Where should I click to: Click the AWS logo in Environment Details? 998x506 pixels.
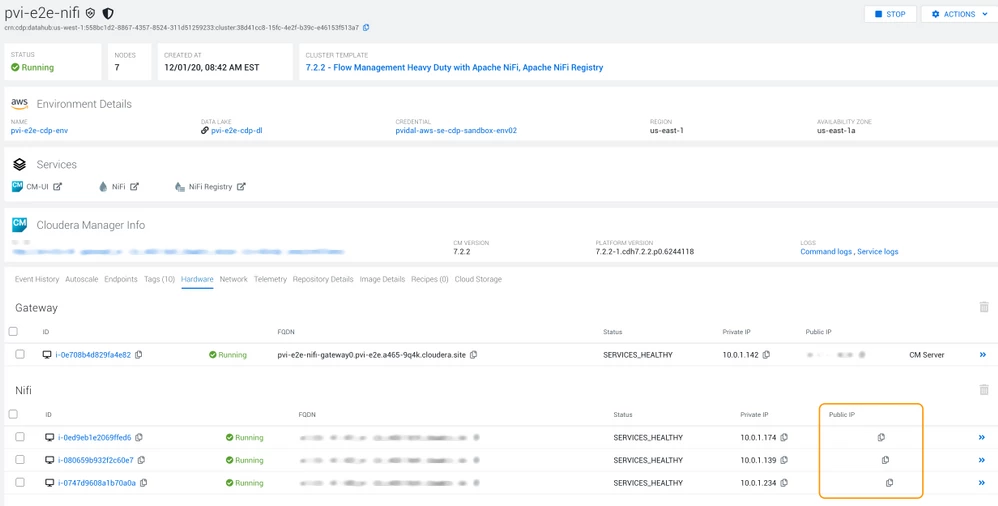[20, 104]
